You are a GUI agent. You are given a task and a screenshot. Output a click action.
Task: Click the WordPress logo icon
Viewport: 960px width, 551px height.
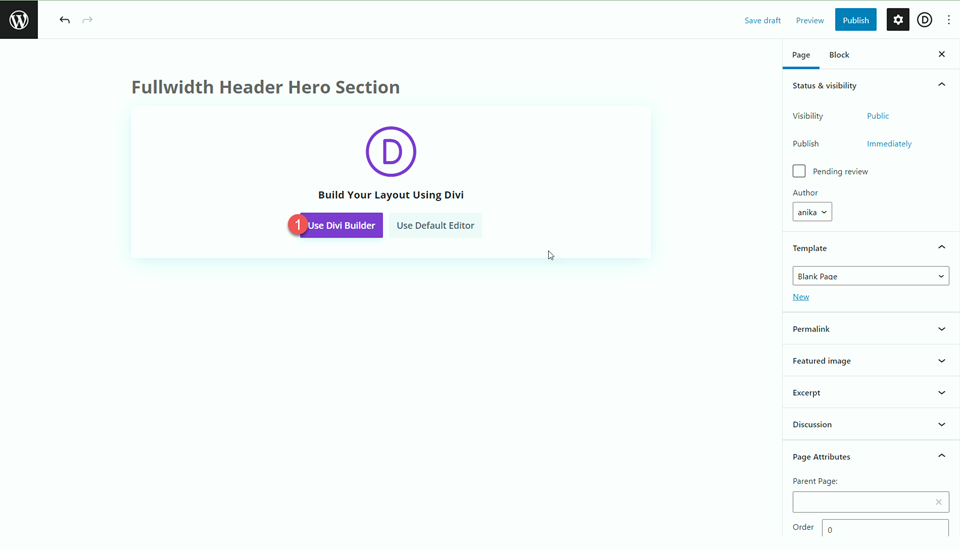point(19,20)
